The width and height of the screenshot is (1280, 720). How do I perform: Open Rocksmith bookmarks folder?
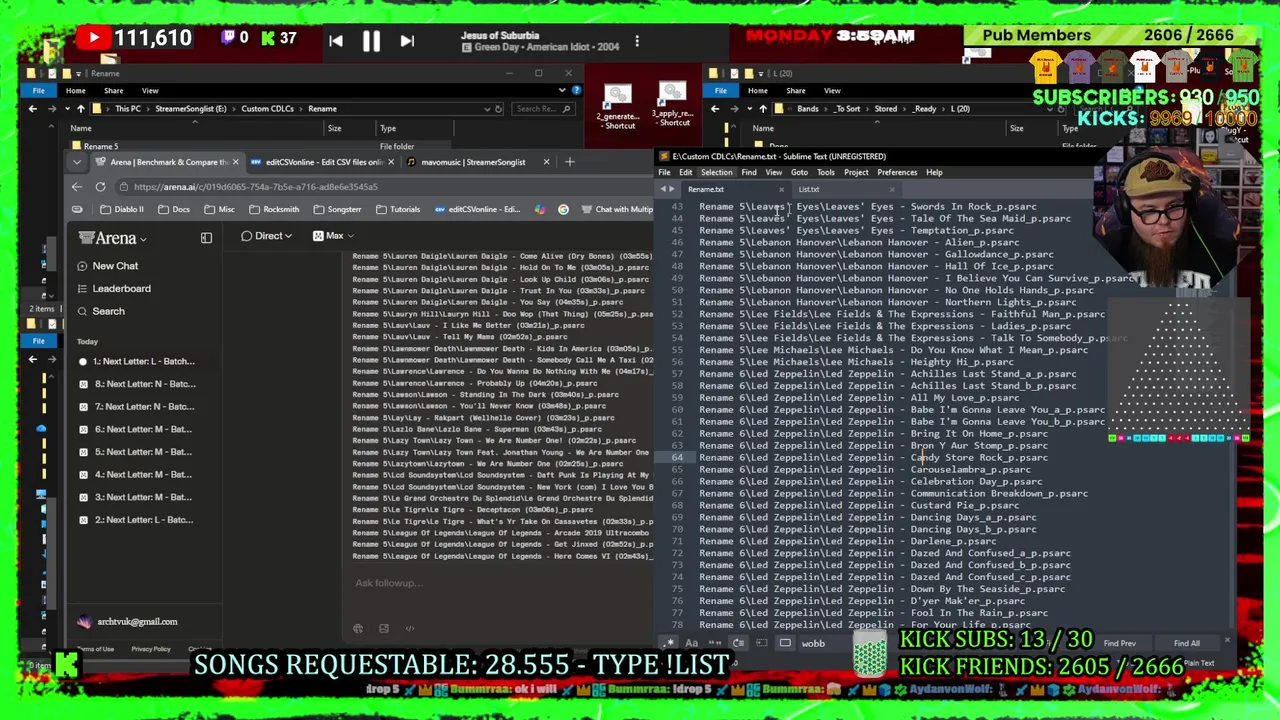pos(274,209)
